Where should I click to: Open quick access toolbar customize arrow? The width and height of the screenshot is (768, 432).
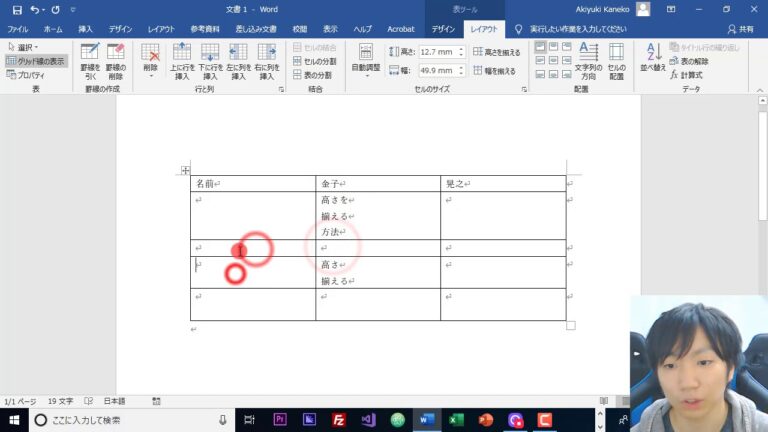click(x=72, y=10)
